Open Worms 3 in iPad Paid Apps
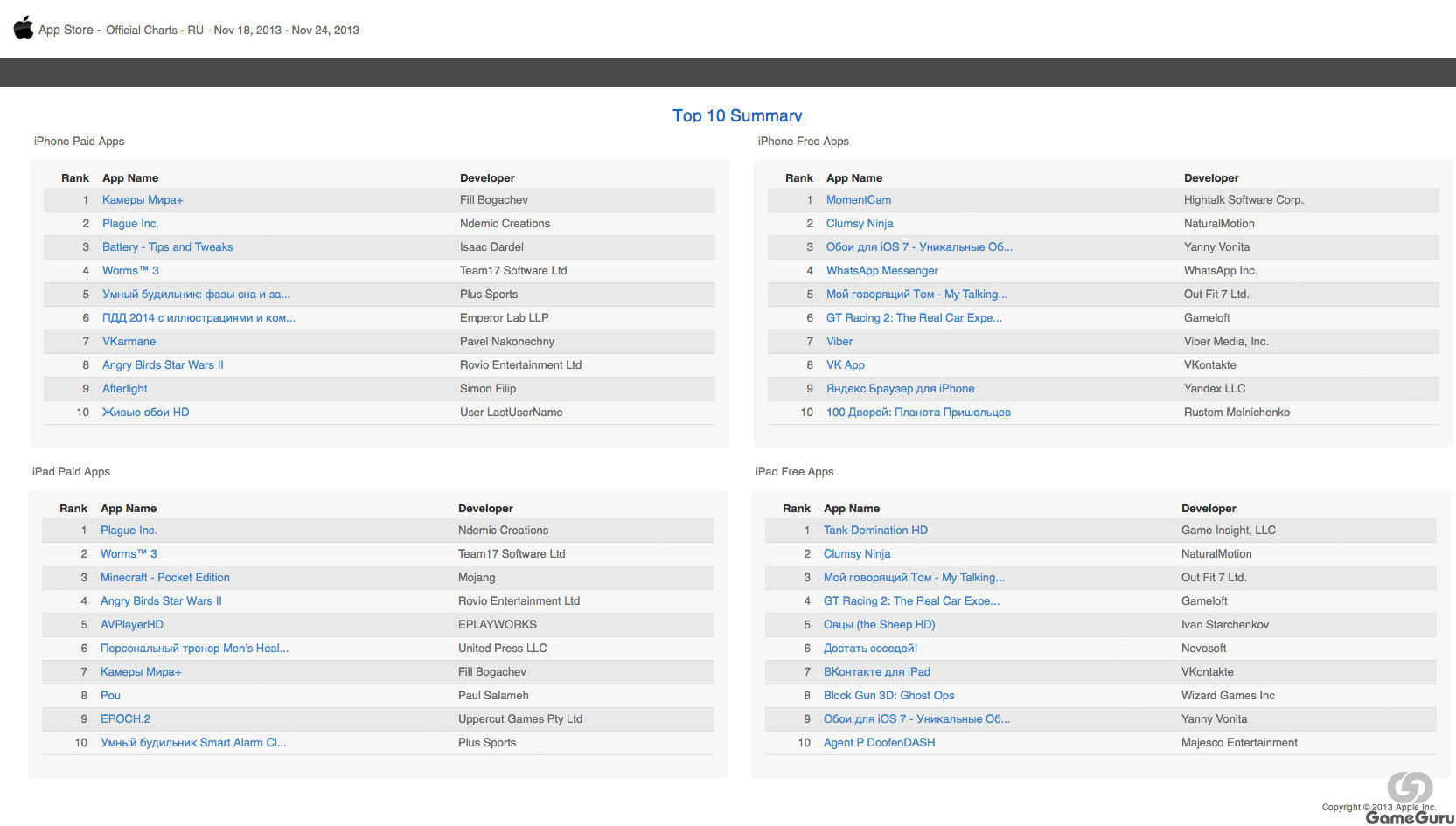This screenshot has width=1456, height=826. click(129, 554)
